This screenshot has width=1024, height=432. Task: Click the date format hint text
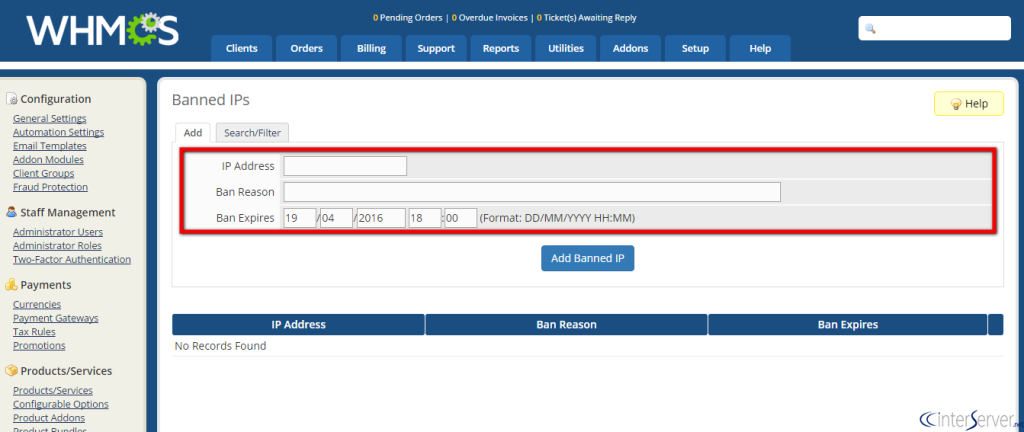[557, 218]
